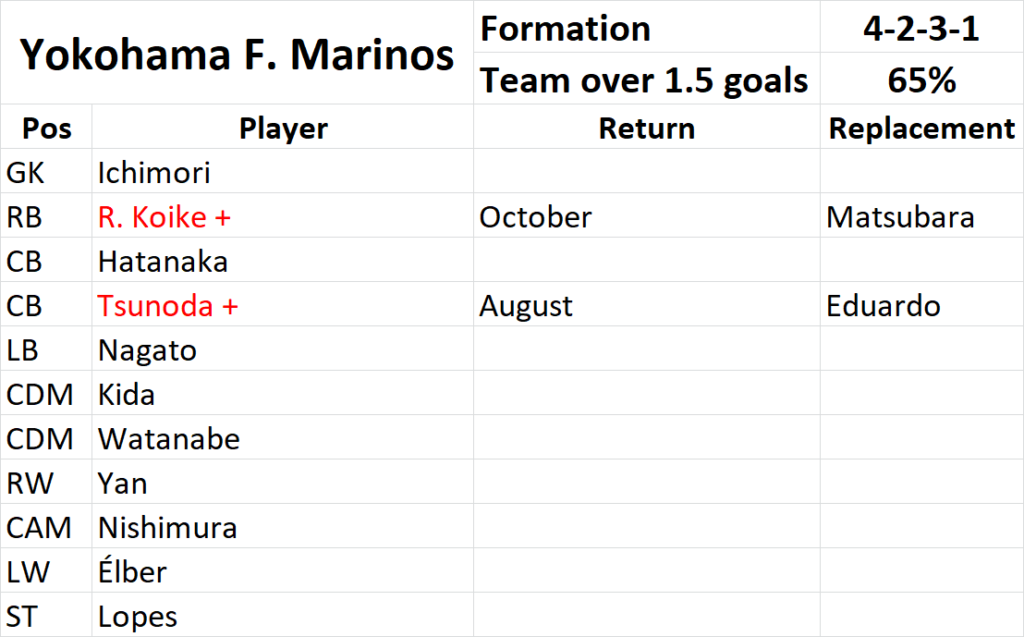Click the Watanabe player cell

282,438
